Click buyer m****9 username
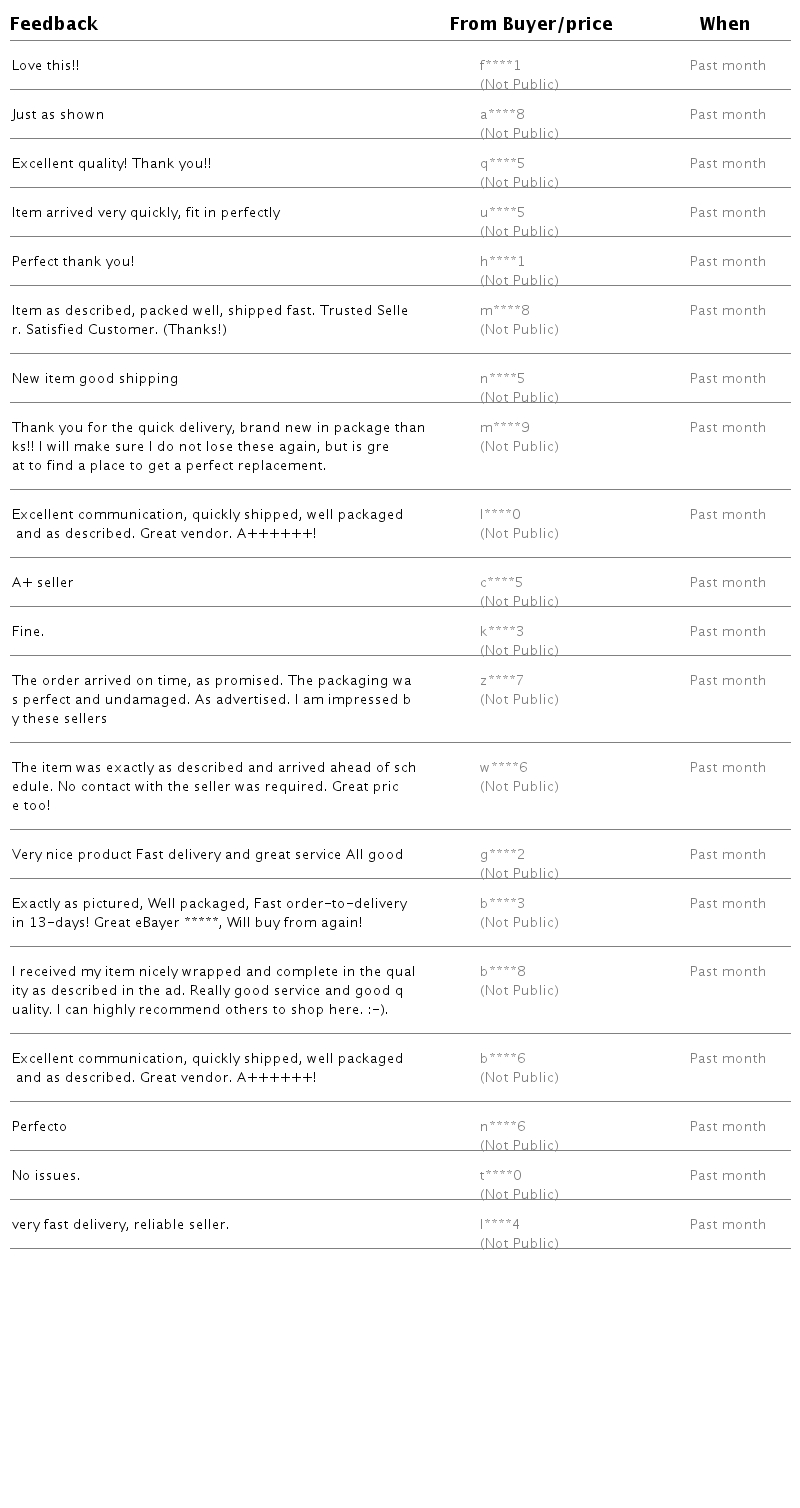 504,428
